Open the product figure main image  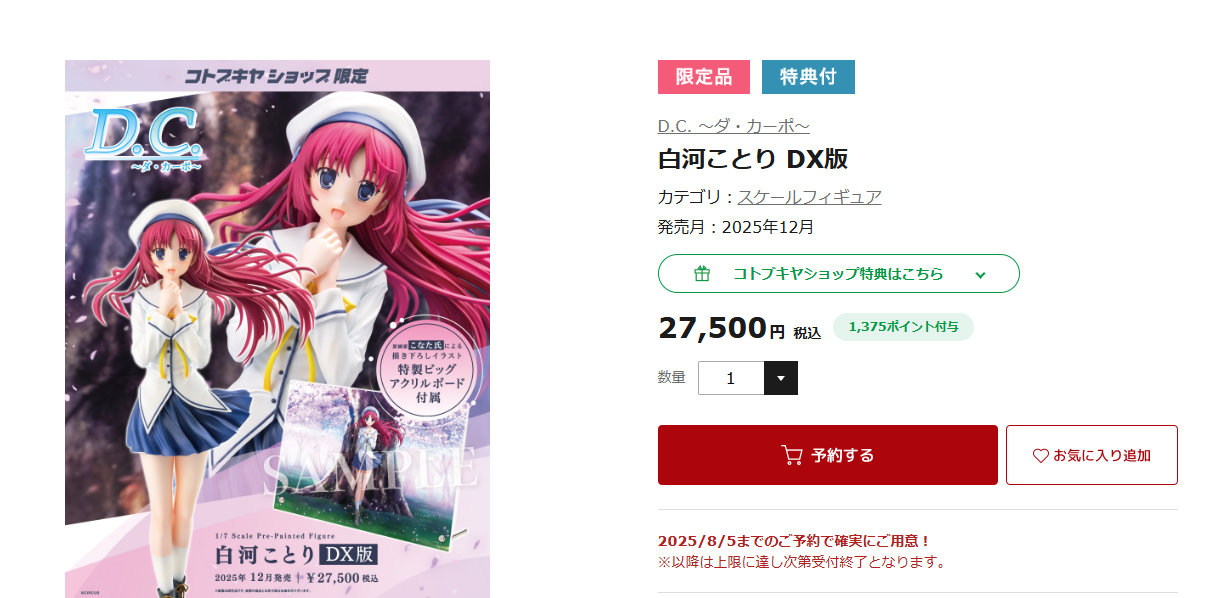coord(278,329)
